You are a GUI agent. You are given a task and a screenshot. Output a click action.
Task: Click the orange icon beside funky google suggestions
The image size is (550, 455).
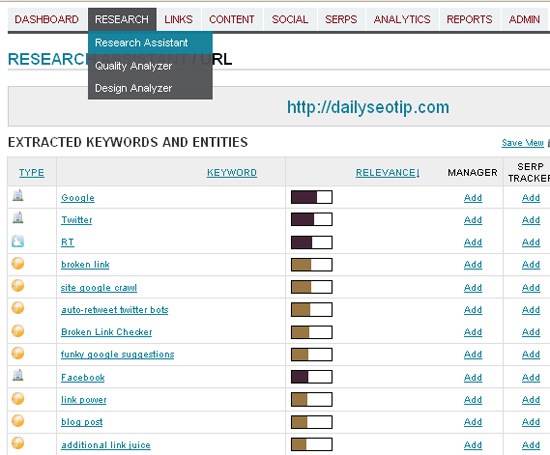tap(18, 353)
